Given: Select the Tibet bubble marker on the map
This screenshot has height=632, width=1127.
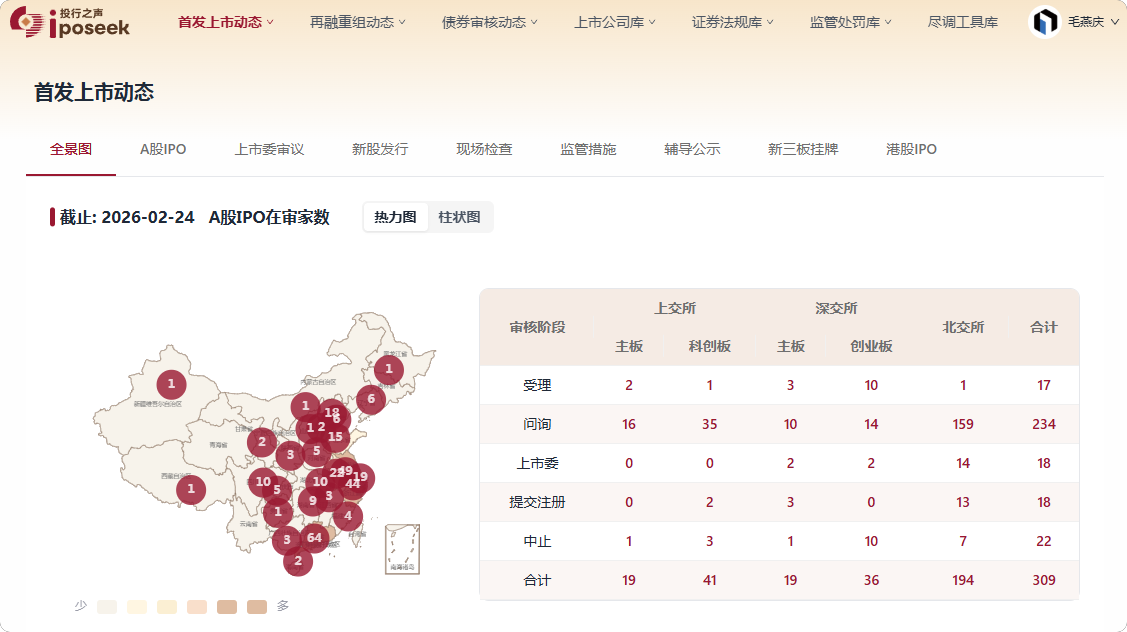Looking at the screenshot, I should [x=191, y=490].
